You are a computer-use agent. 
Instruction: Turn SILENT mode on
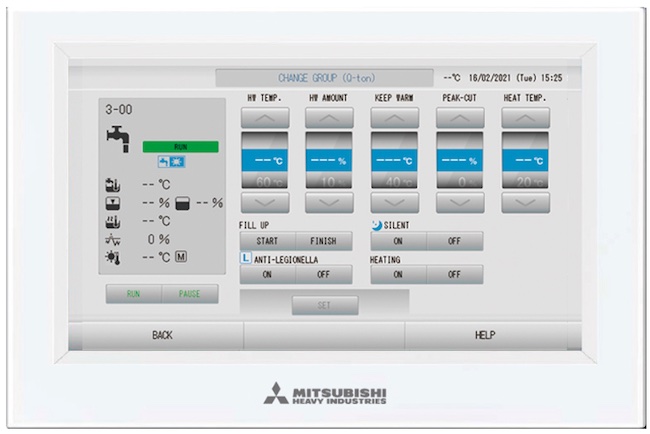398,241
